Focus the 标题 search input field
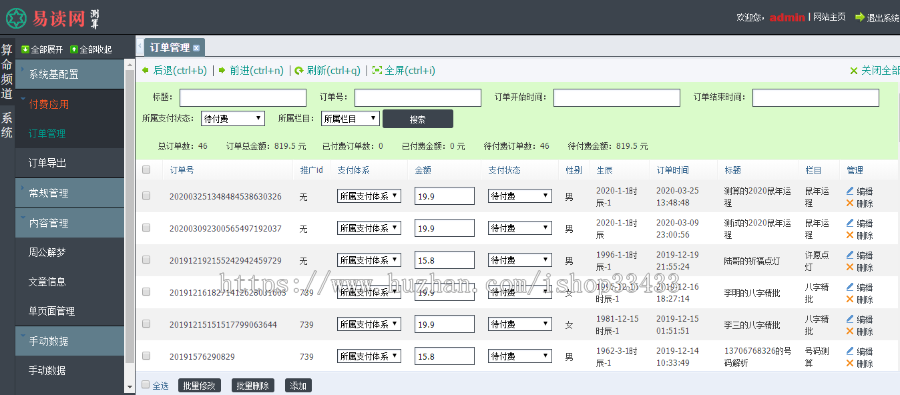Screen dimensions: 900x395 pyautogui.click(x=243, y=98)
